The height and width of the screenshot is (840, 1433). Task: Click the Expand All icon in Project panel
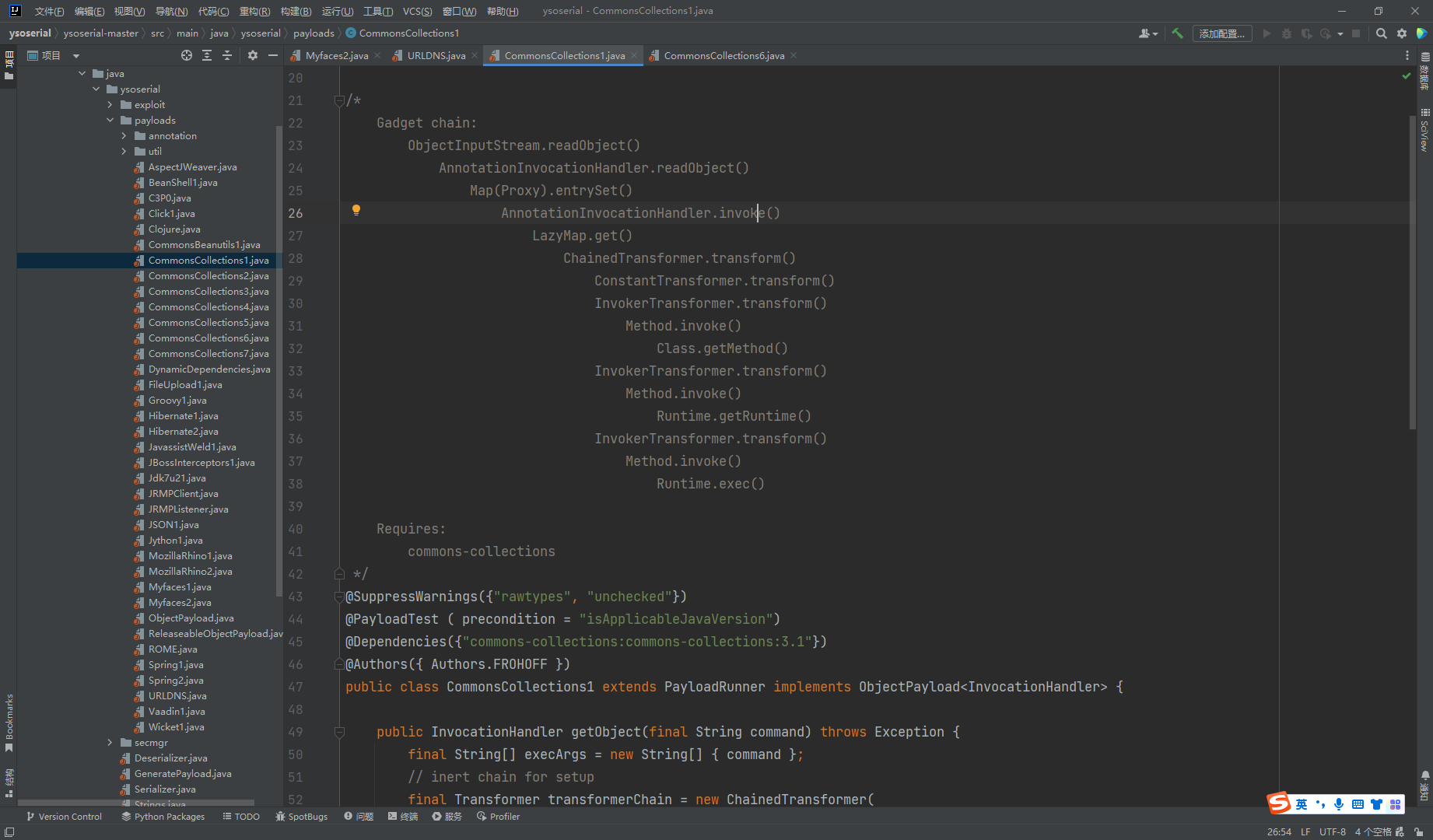(207, 55)
